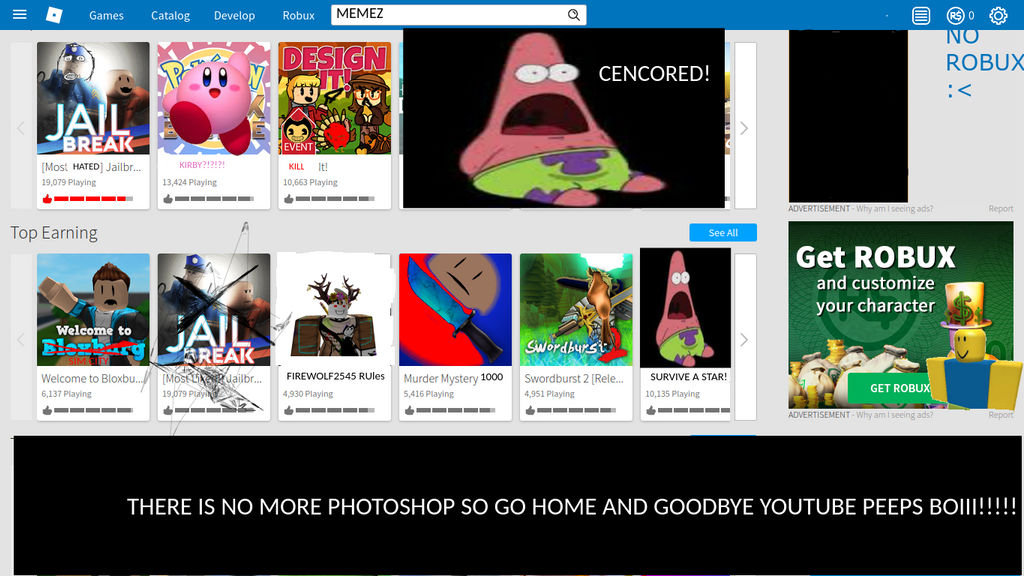Click the 'FIREWOLF2545 RUles' game title
The image size is (1024, 576).
(x=336, y=376)
